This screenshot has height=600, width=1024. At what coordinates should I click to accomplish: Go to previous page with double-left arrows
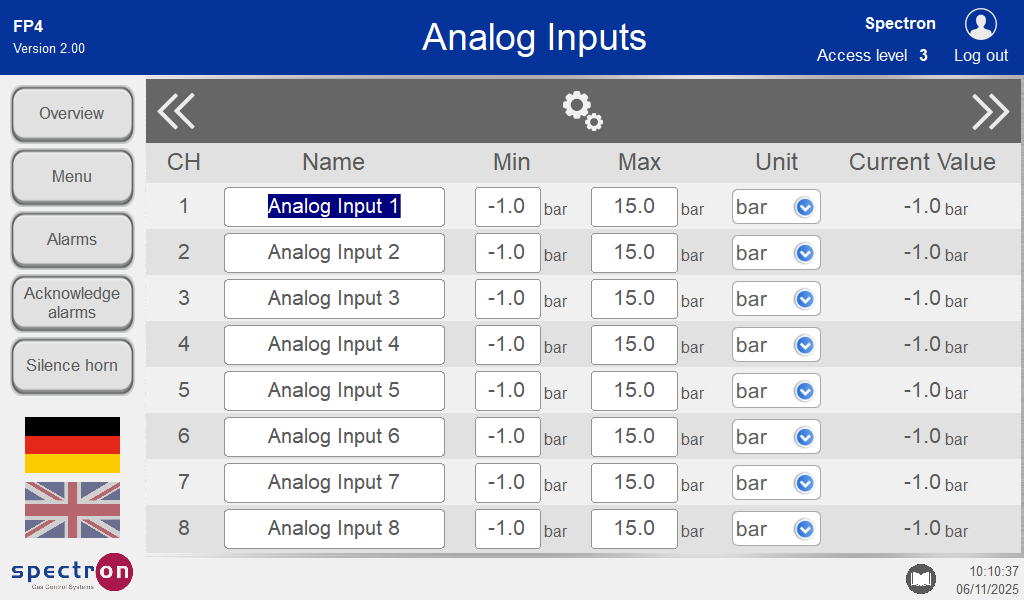[176, 111]
